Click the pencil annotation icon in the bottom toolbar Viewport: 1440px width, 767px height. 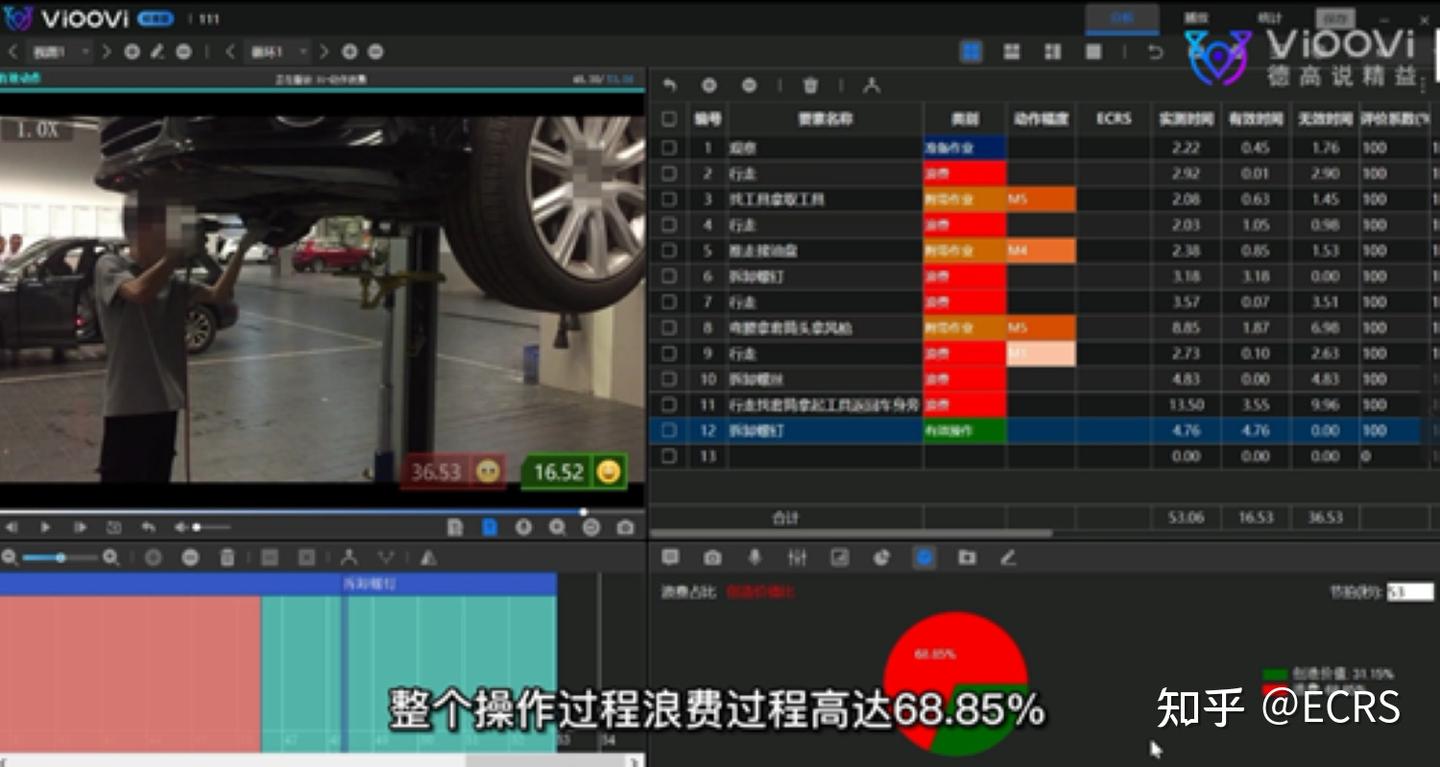1008,558
